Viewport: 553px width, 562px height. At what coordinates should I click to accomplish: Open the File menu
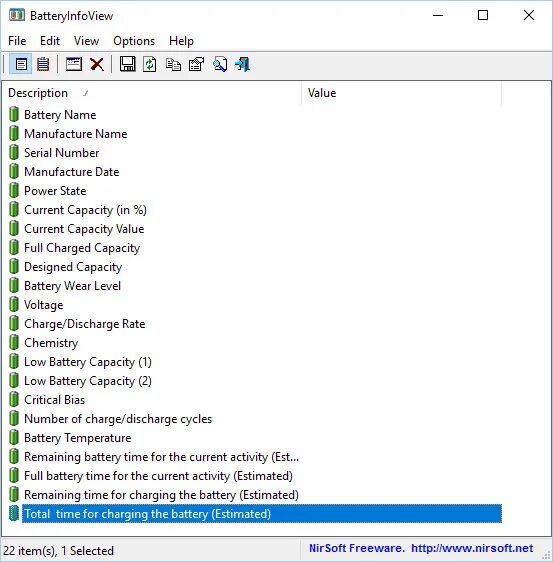17,41
